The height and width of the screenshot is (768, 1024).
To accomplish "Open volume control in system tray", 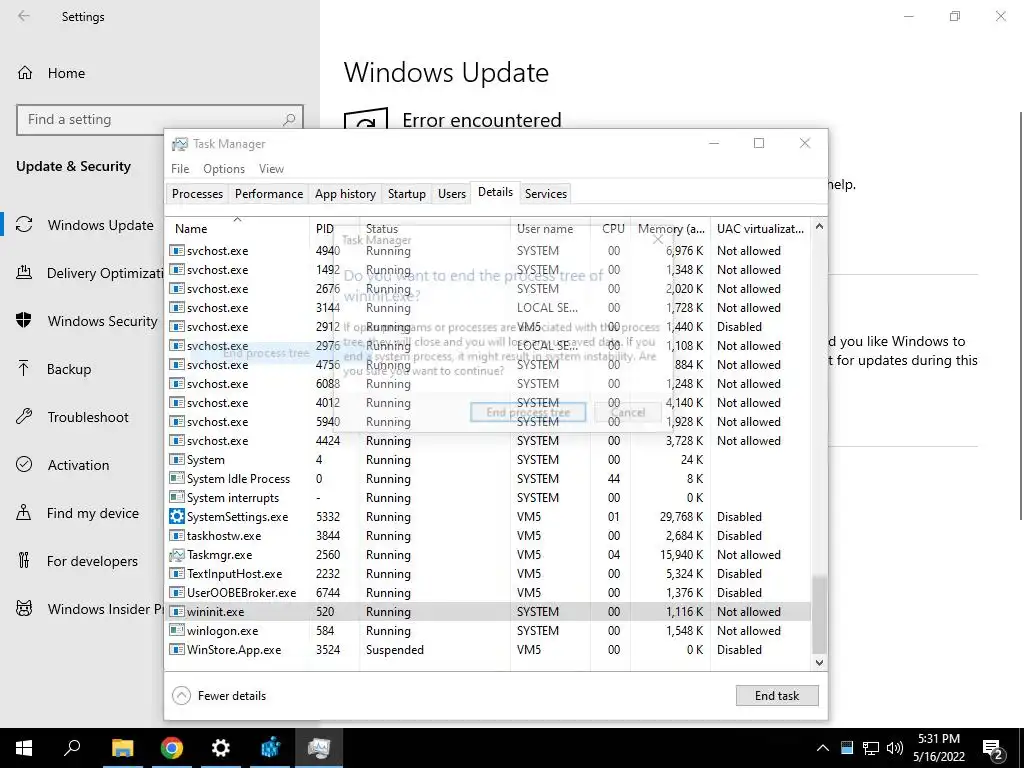I will [895, 748].
